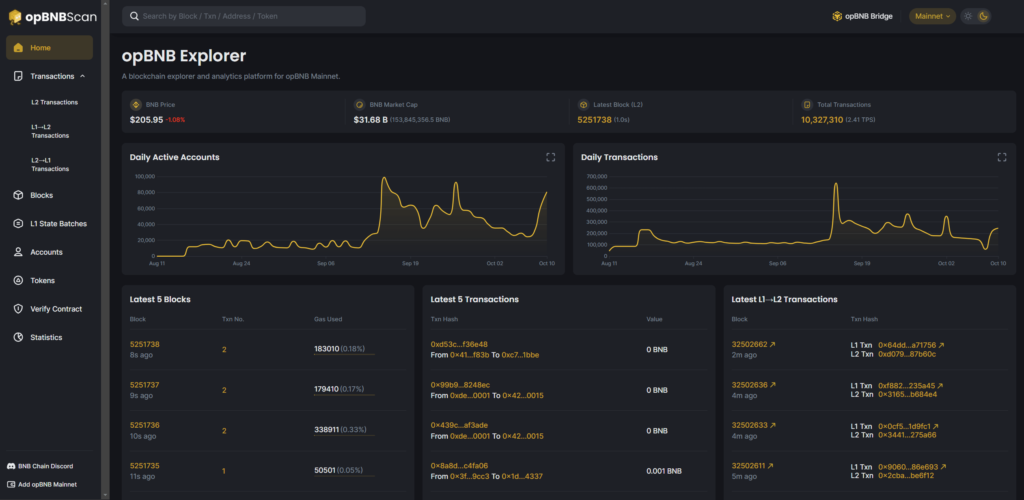The width and height of the screenshot is (1024, 500).
Task: Open the Home sidebar item
Action: point(50,48)
